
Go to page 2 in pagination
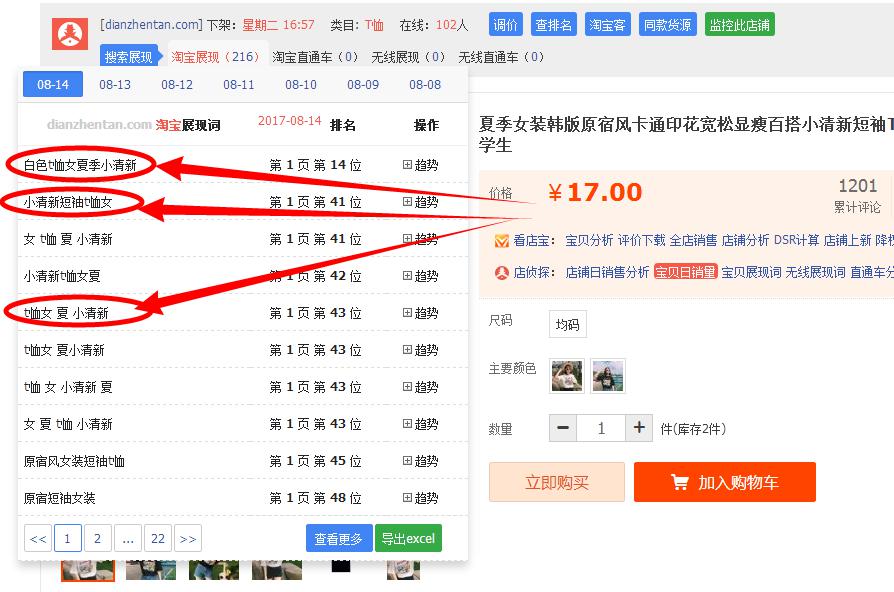[97, 538]
